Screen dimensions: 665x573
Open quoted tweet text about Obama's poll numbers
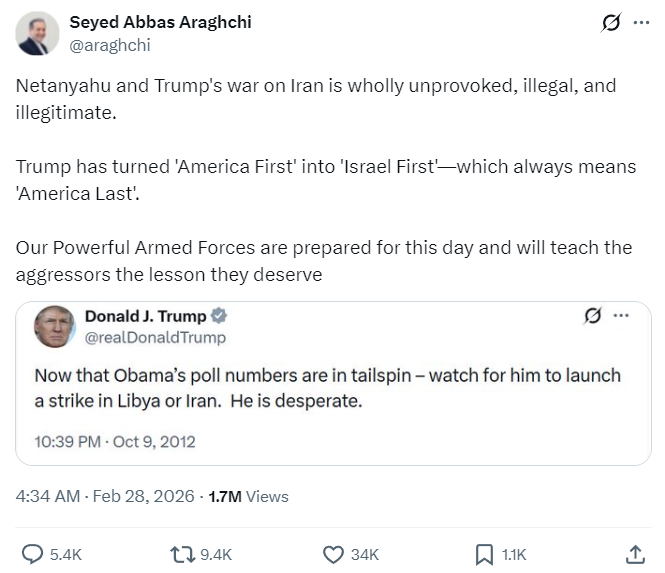point(327,388)
